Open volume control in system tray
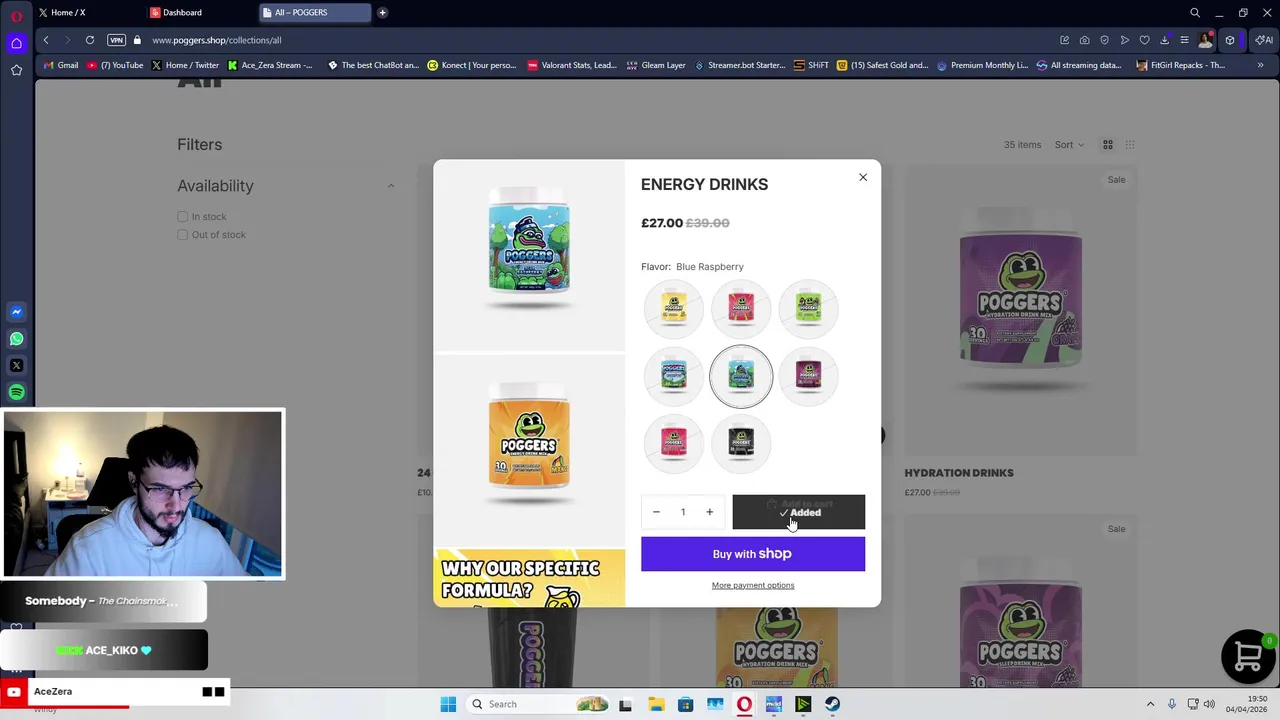The image size is (1280, 720). [1209, 704]
